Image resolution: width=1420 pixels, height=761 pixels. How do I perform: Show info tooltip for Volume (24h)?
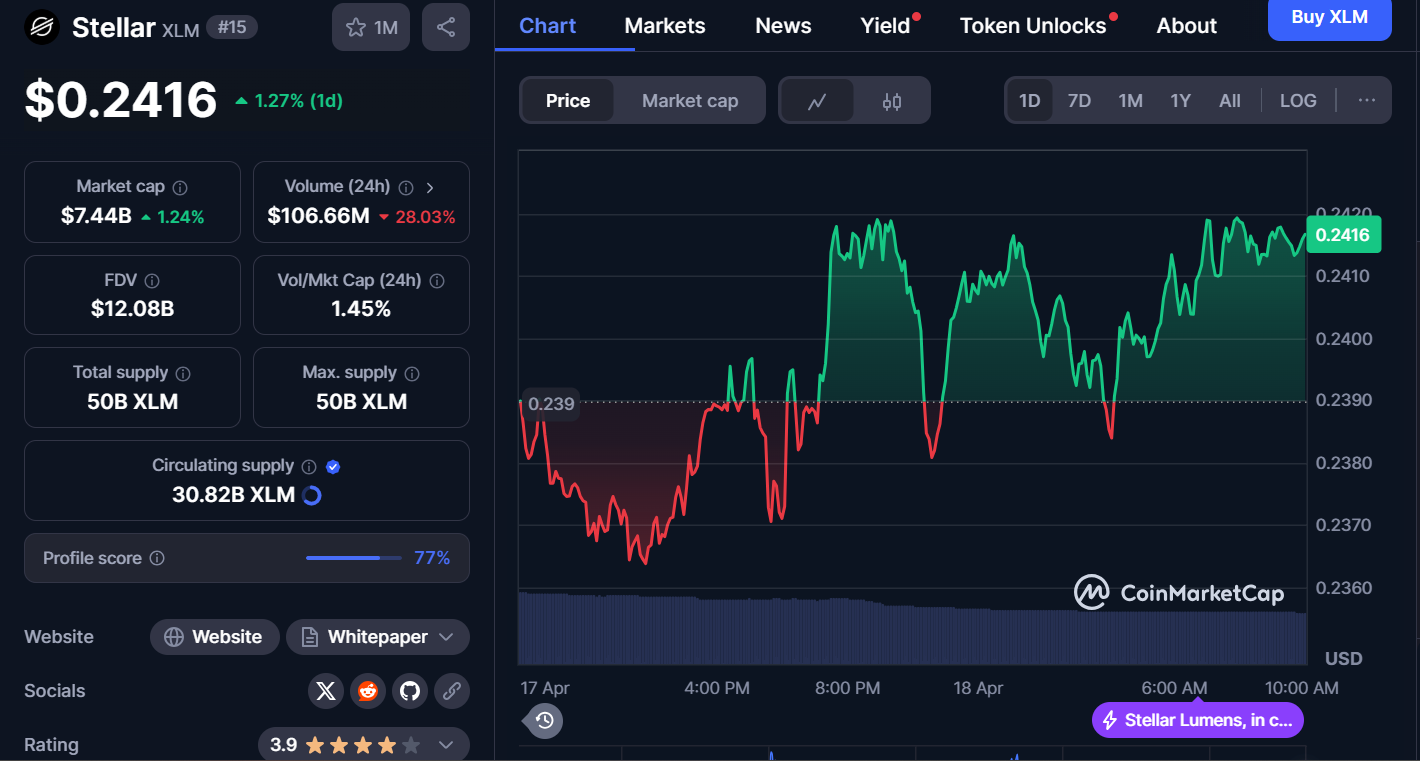click(406, 187)
